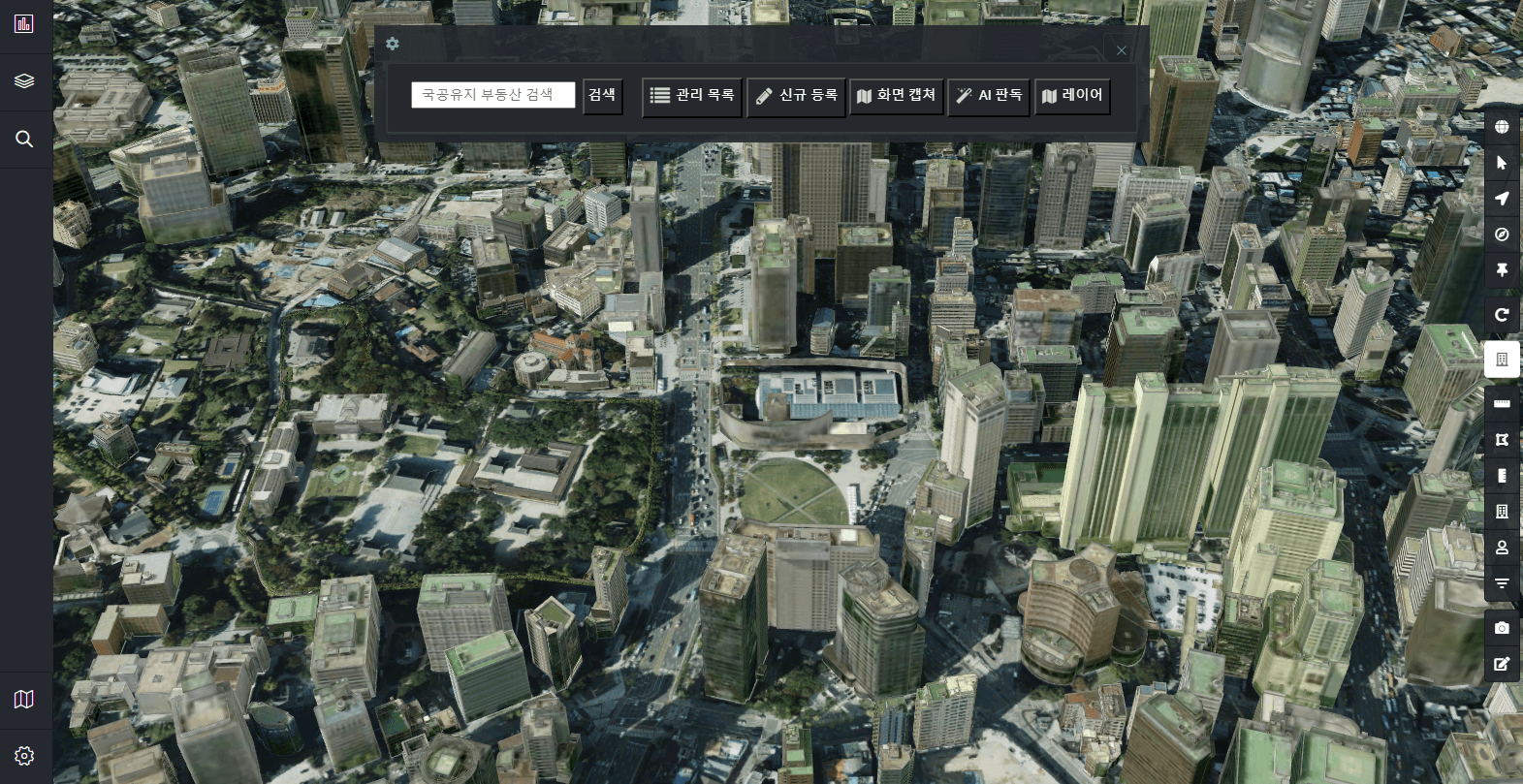Screen dimensions: 1523x784
Task: Open the 레이어 layer button
Action: [x=1072, y=96]
